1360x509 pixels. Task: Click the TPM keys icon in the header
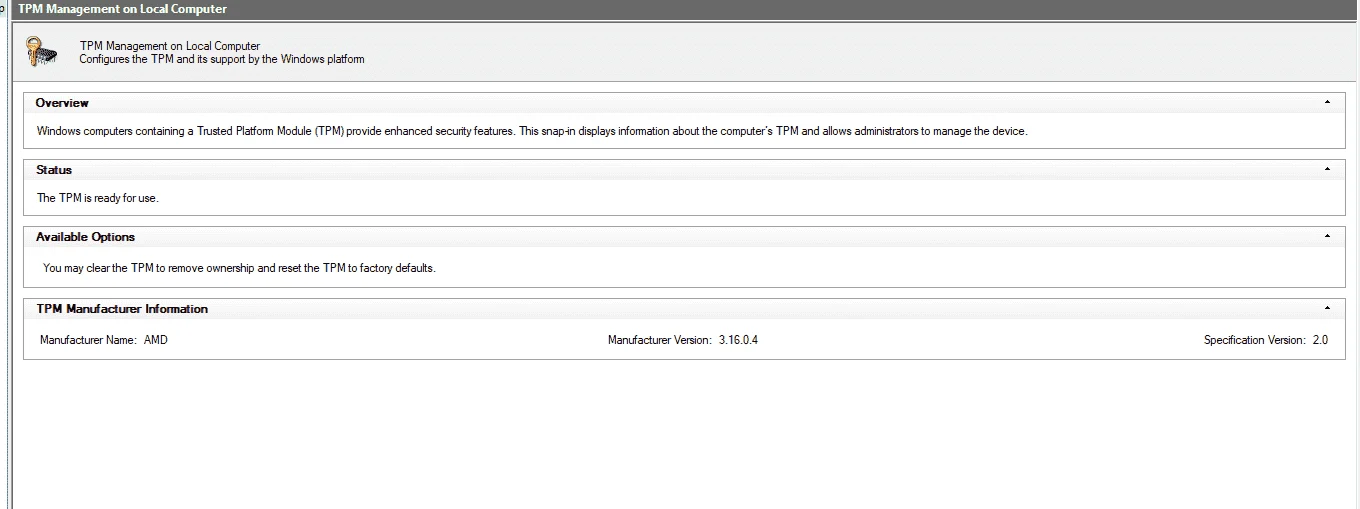pyautogui.click(x=43, y=51)
